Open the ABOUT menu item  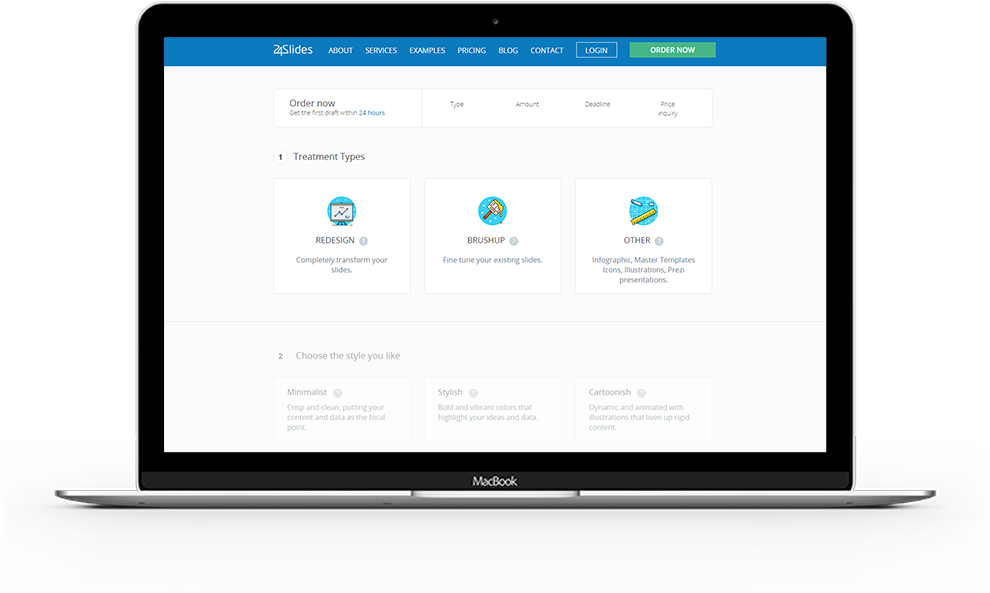click(x=341, y=51)
